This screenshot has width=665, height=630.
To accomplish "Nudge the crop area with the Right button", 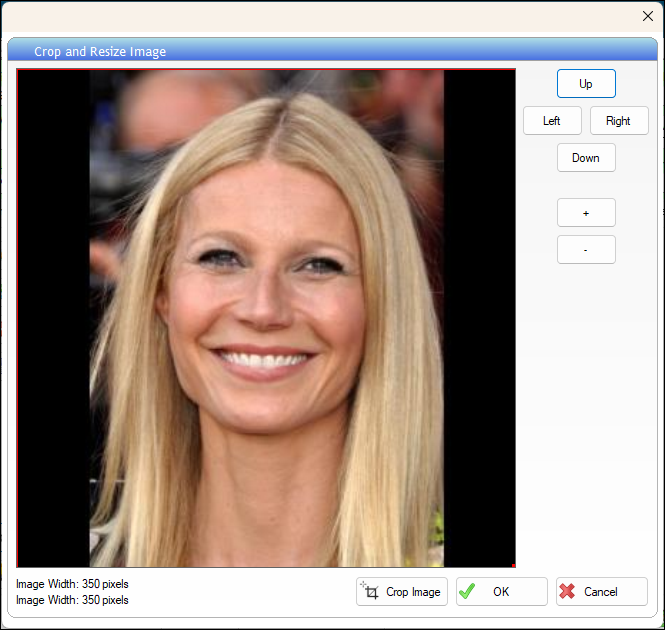I will [619, 120].
